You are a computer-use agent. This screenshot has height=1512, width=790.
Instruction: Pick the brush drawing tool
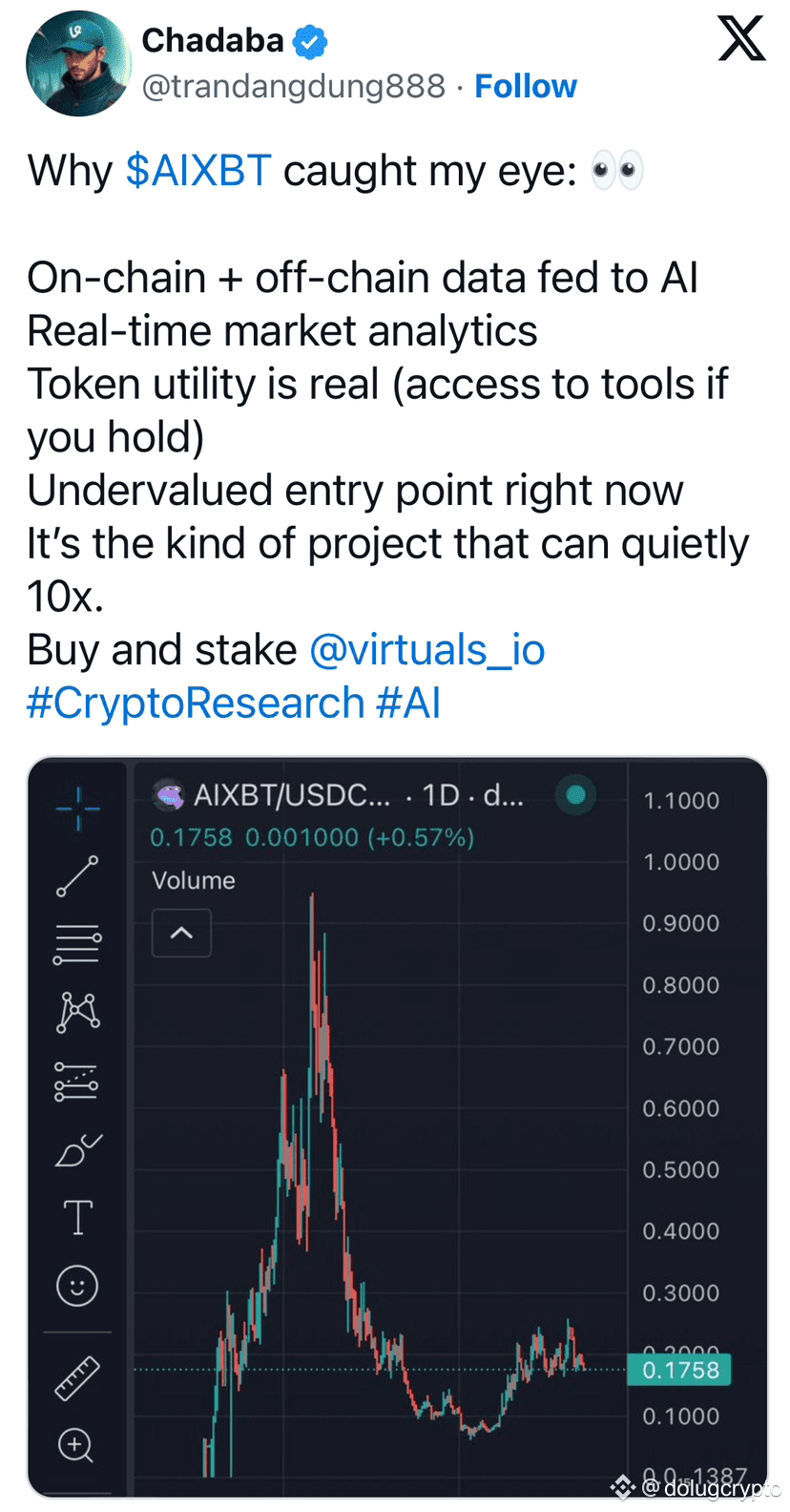pos(78,1150)
